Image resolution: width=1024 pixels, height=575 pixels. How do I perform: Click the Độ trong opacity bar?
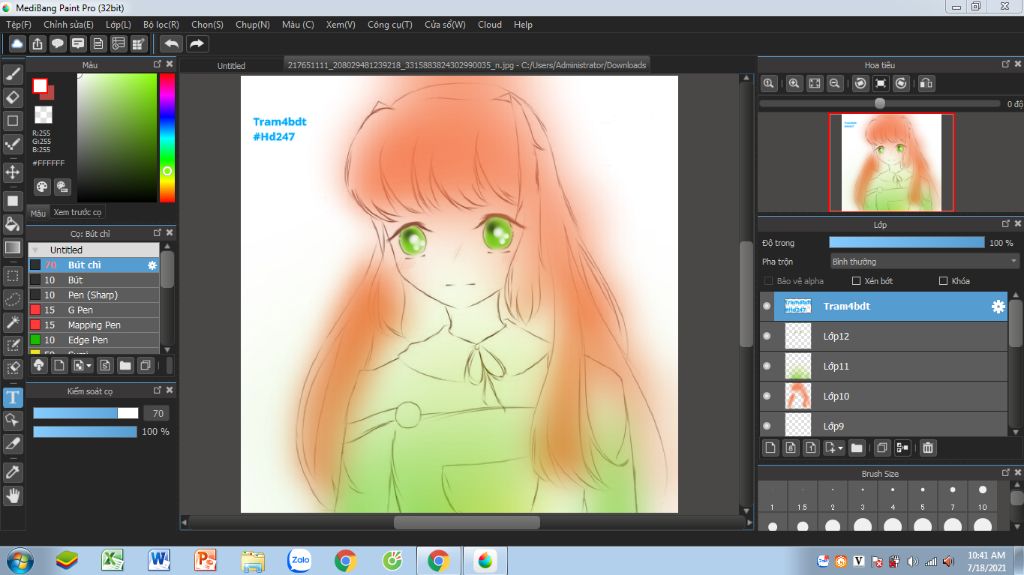pos(906,242)
